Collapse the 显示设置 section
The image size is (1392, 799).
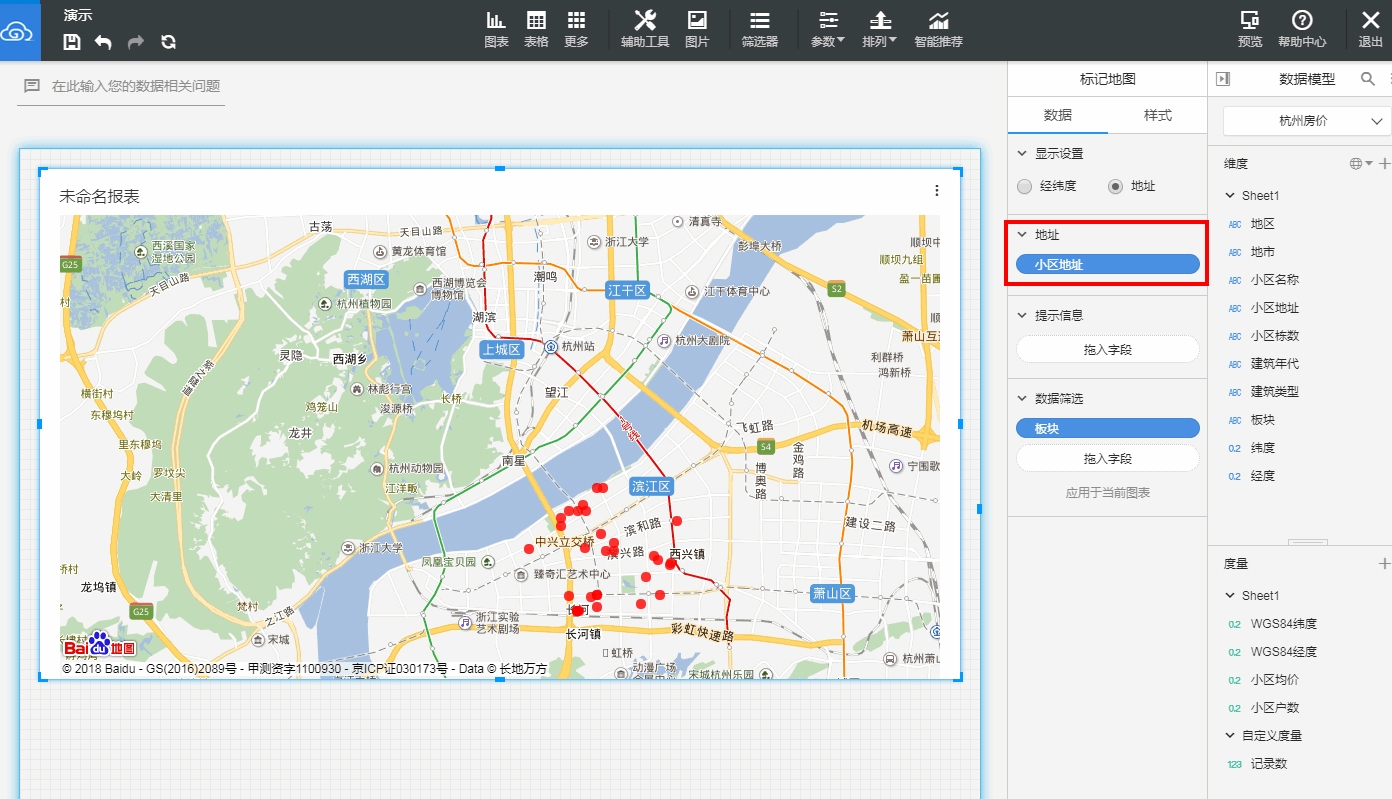pyautogui.click(x=1022, y=154)
